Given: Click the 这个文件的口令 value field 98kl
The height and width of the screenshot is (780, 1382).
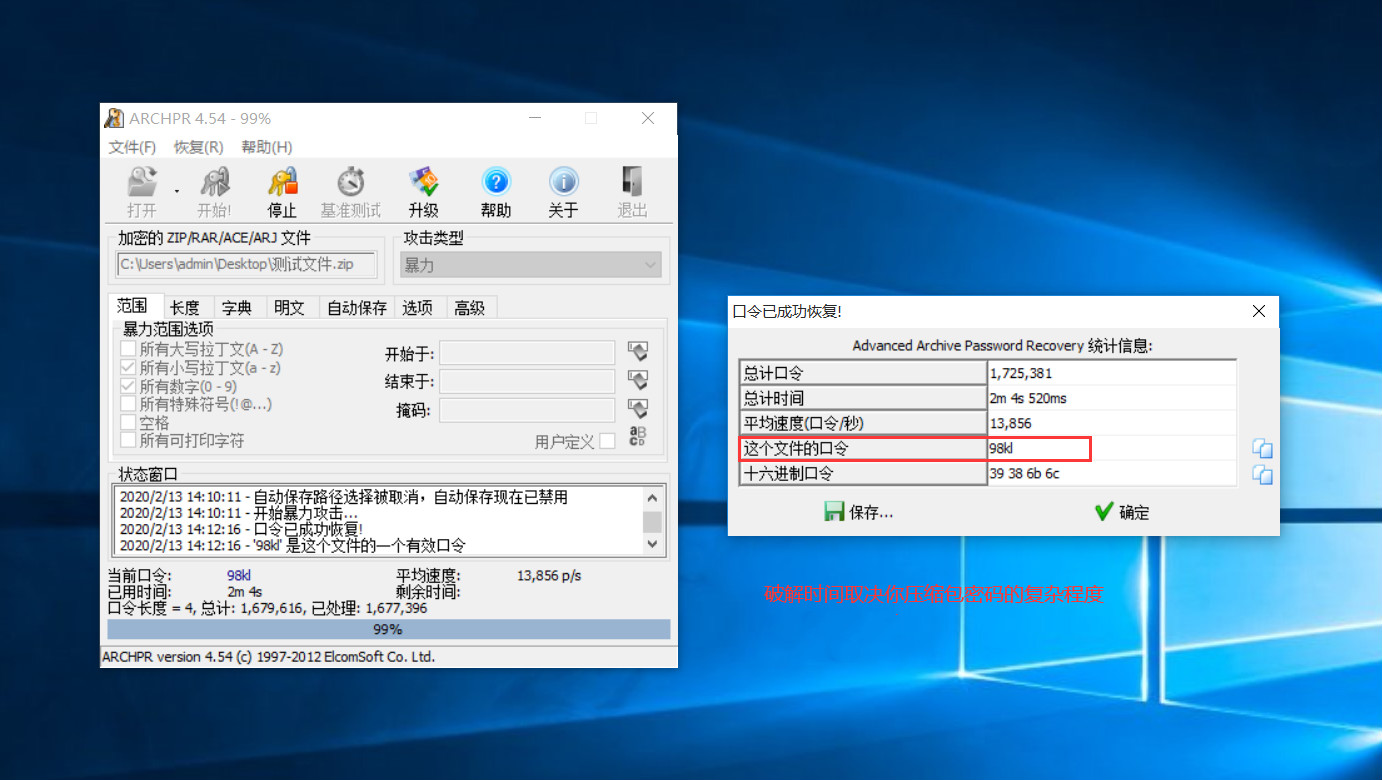Looking at the screenshot, I should [1112, 449].
